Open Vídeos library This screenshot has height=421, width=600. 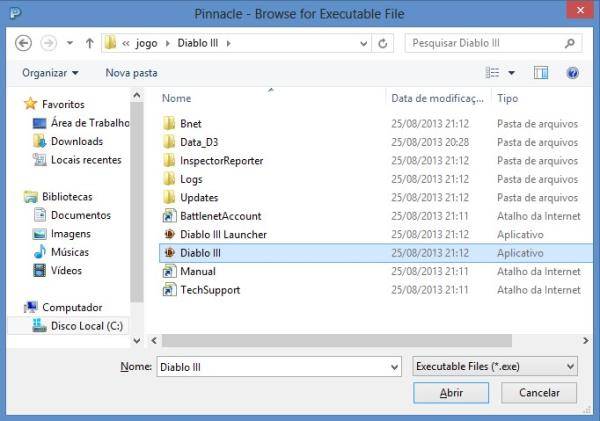[66, 270]
